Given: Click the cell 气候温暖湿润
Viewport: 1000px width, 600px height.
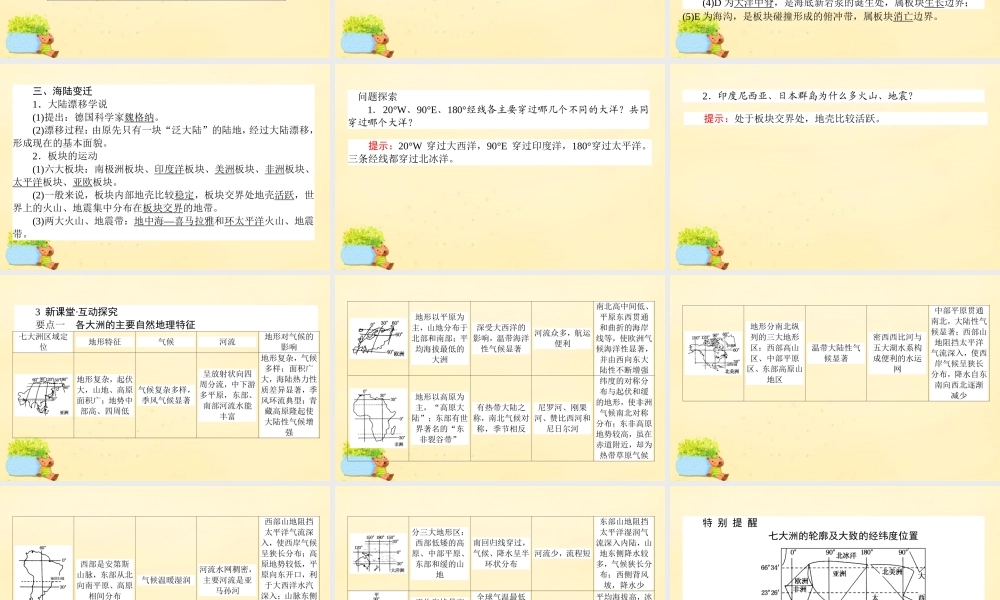Looking at the screenshot, I should [x=166, y=580].
